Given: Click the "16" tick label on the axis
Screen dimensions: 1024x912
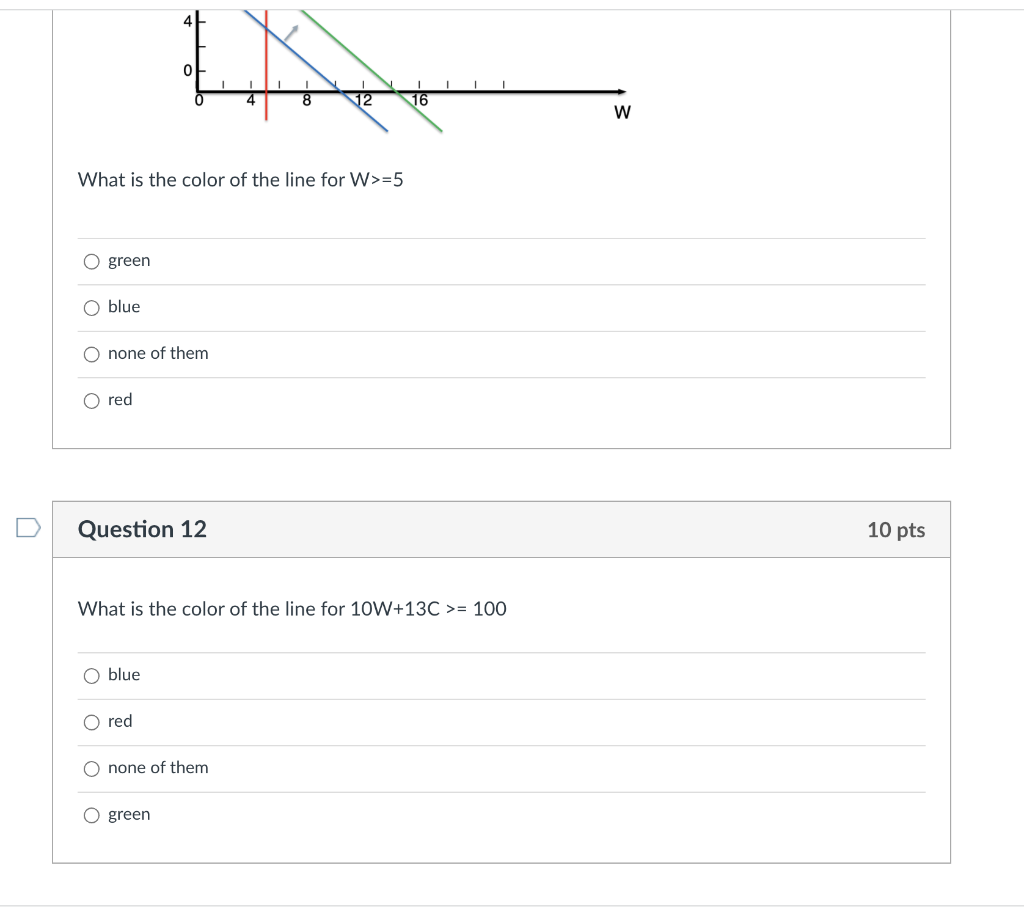Looking at the screenshot, I should pyautogui.click(x=420, y=100).
